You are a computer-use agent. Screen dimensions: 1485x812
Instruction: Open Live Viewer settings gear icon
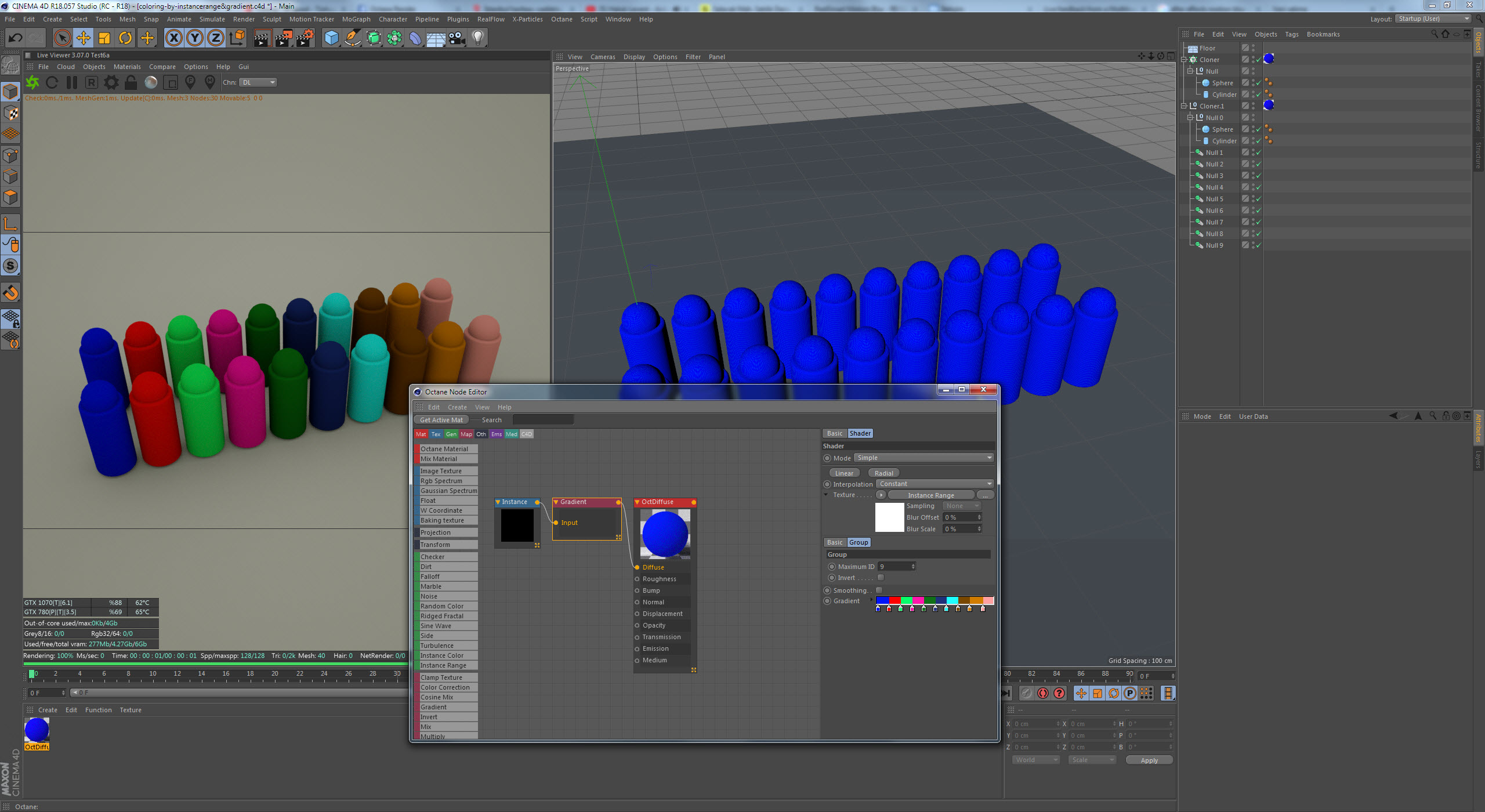tap(111, 82)
